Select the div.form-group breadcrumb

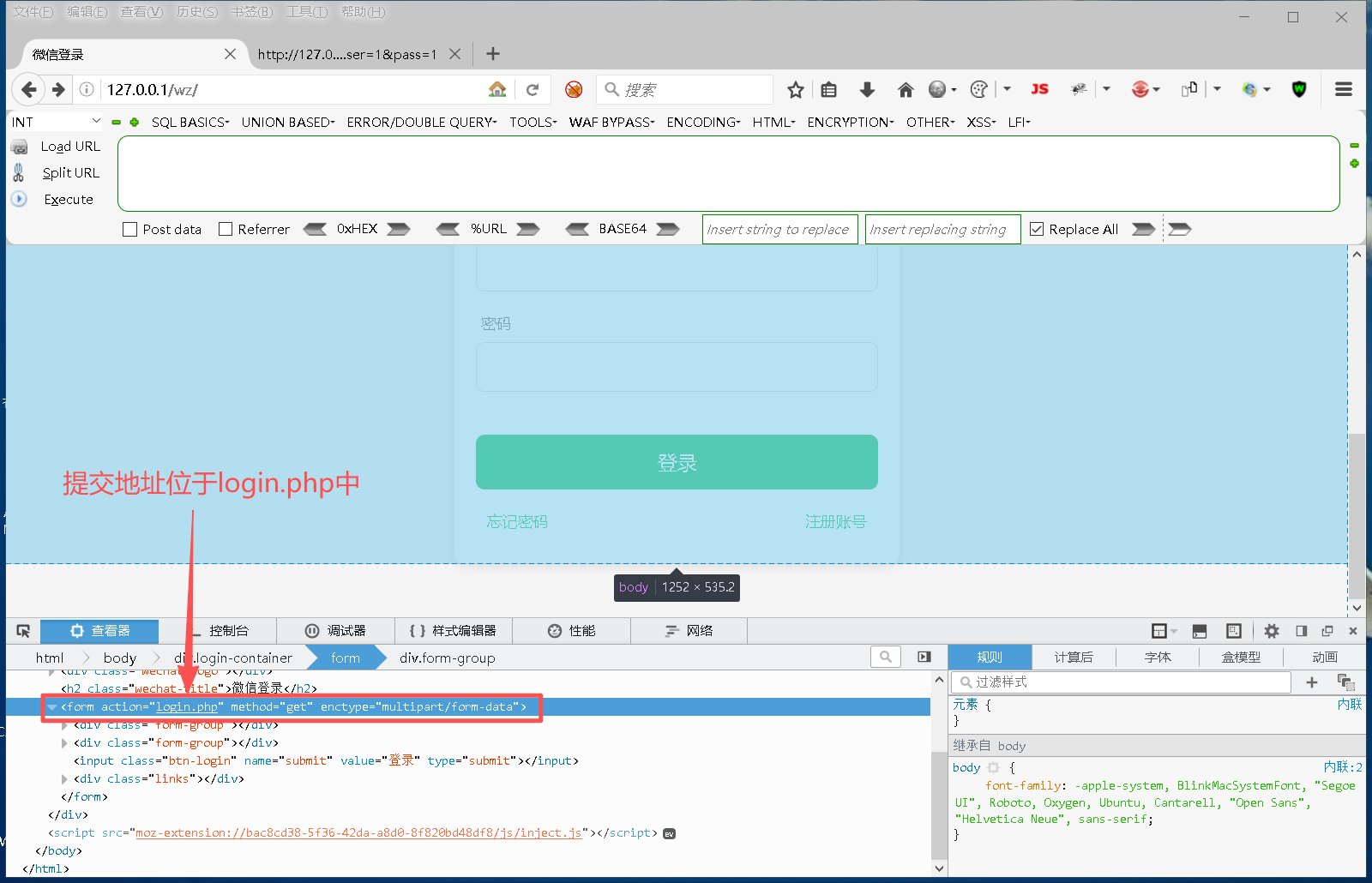coord(448,658)
